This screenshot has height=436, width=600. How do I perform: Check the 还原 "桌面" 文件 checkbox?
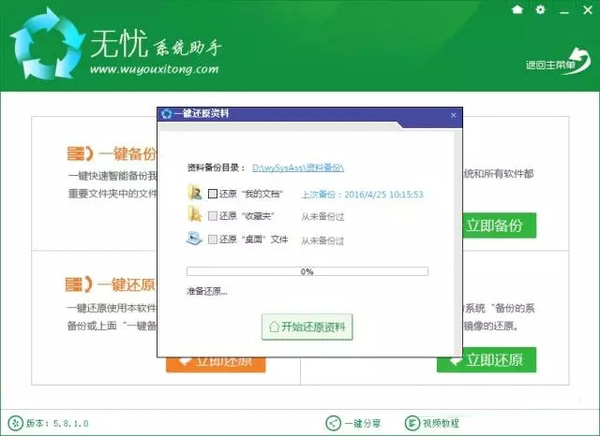213,239
